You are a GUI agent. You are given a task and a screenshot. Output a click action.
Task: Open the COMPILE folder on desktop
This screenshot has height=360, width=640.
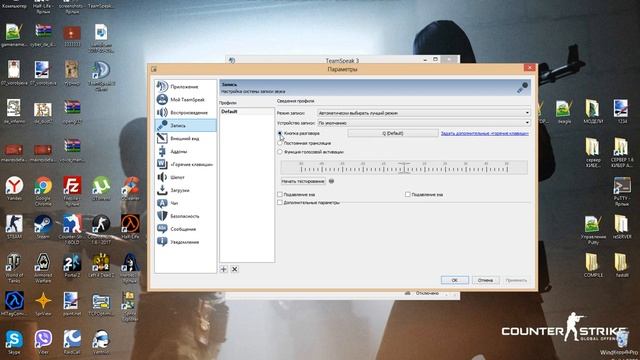pyautogui.click(x=593, y=265)
